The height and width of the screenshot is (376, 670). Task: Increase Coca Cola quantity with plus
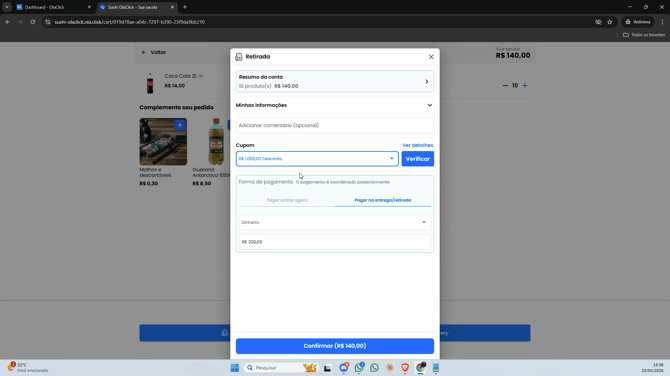point(525,85)
